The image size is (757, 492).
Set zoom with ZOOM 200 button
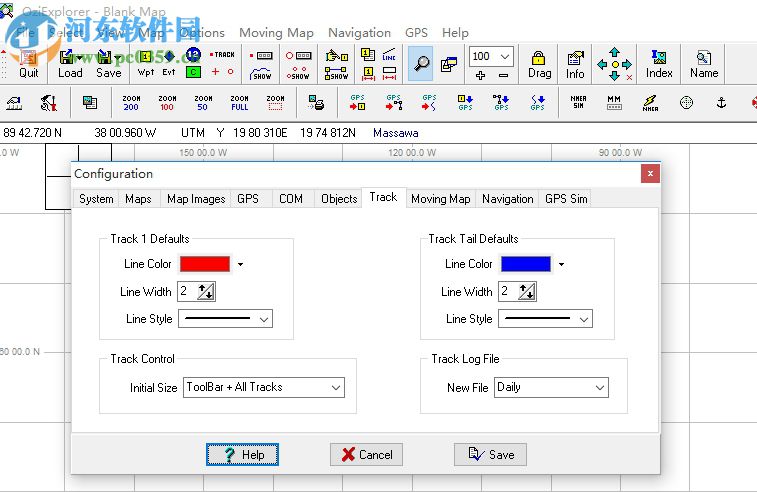pos(131,102)
